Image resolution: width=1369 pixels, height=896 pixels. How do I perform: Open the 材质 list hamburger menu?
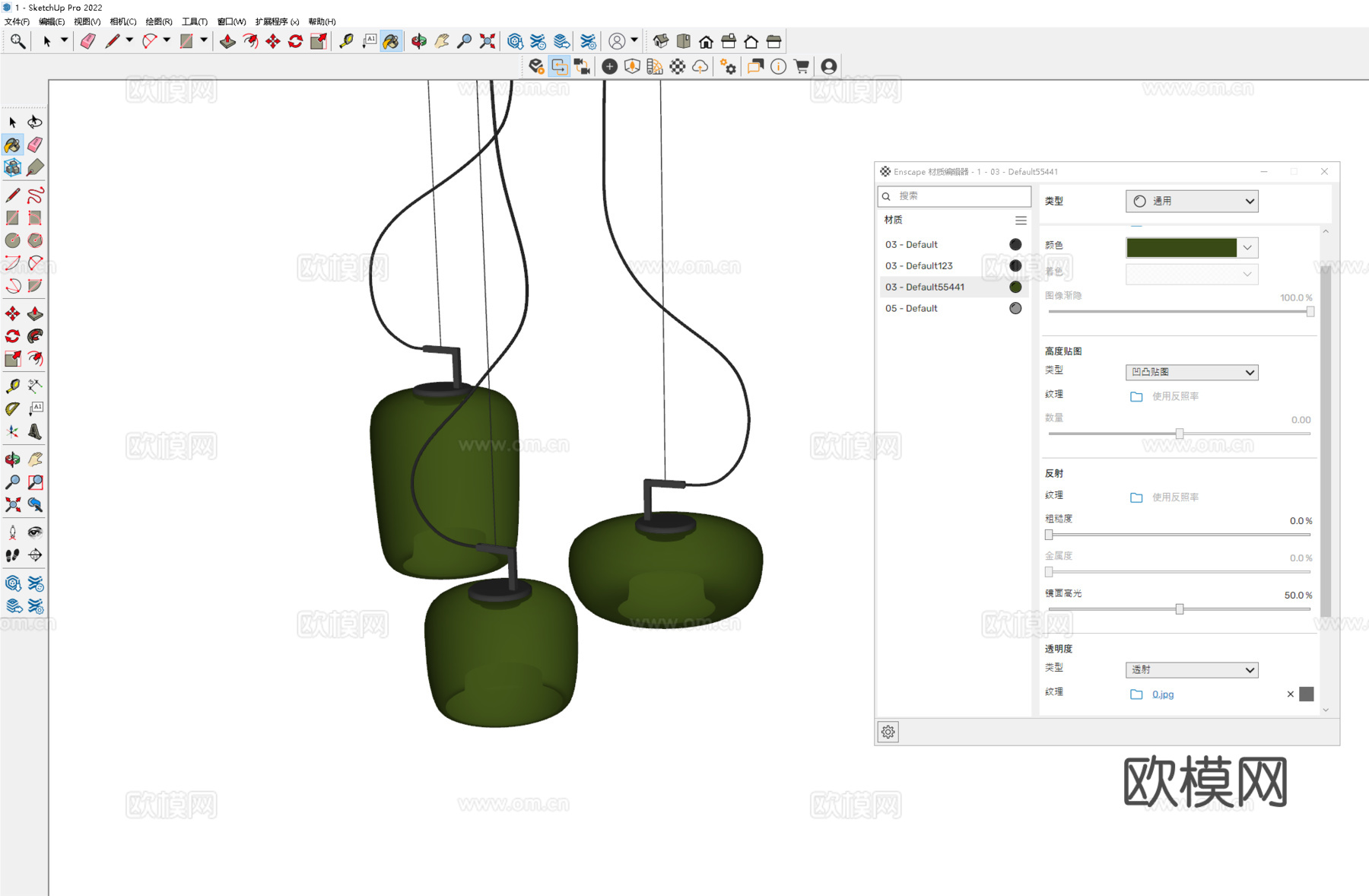pyautogui.click(x=1021, y=221)
